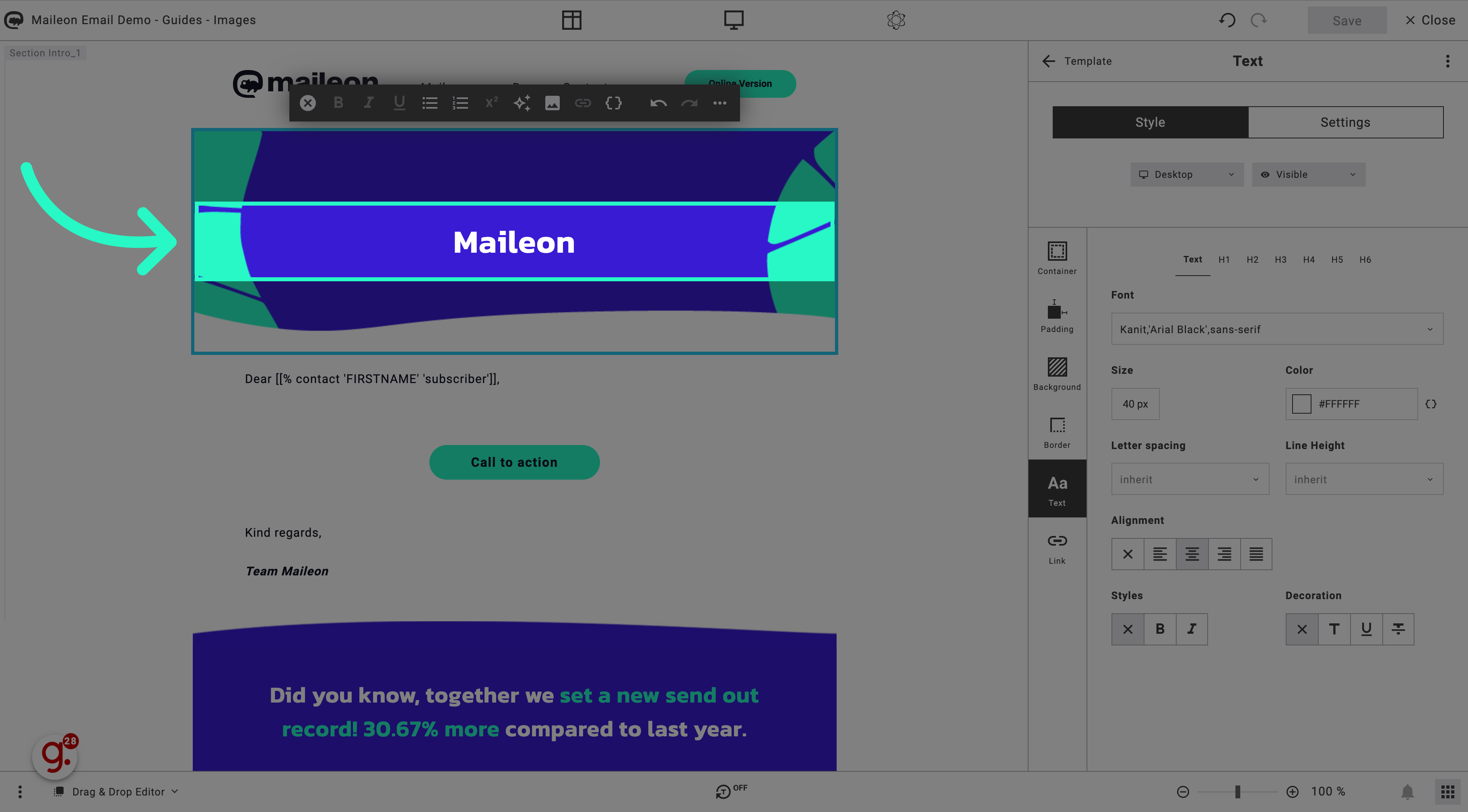Click the Save button in top bar
This screenshot has width=1468, height=812.
[1347, 19]
